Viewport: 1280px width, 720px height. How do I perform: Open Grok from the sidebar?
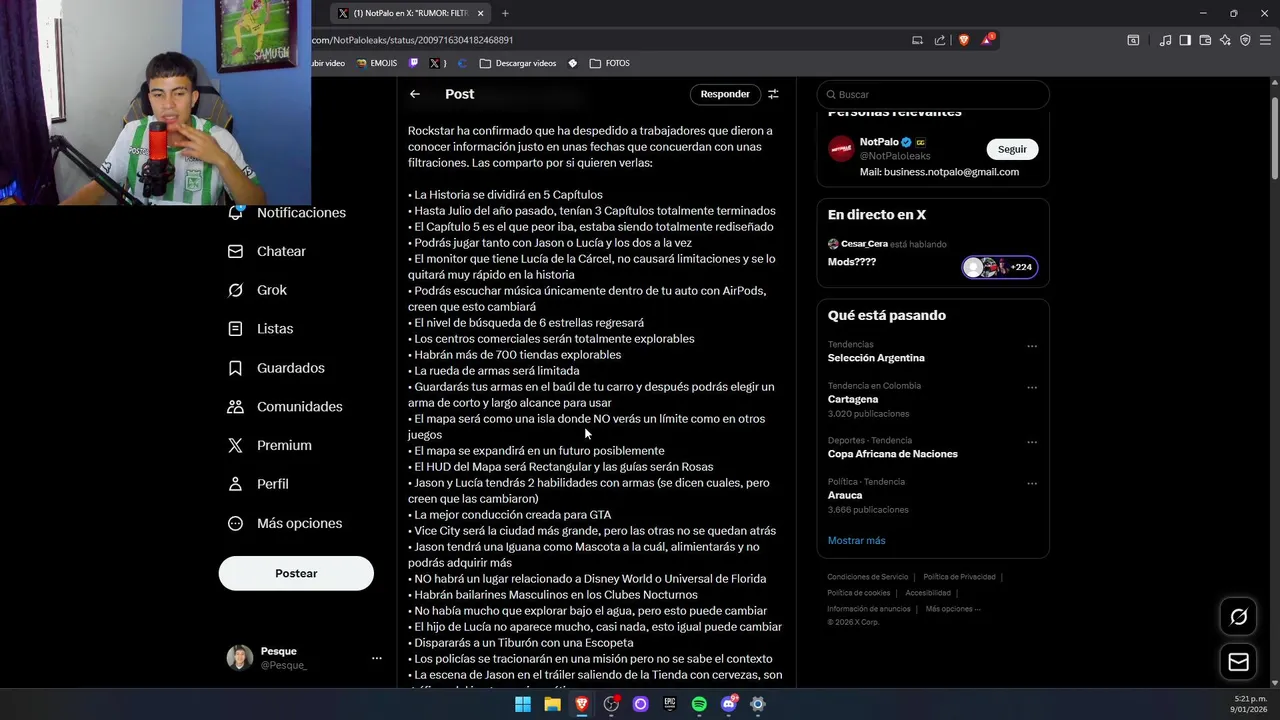pyautogui.click(x=258, y=290)
